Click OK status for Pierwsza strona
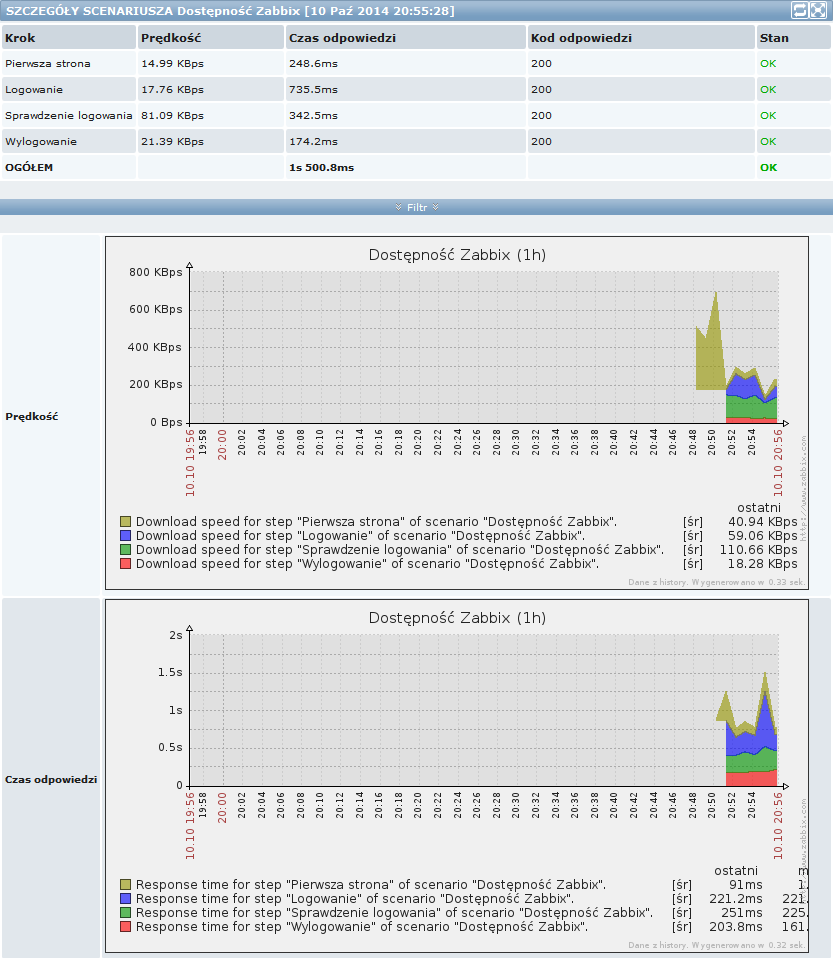 point(768,64)
